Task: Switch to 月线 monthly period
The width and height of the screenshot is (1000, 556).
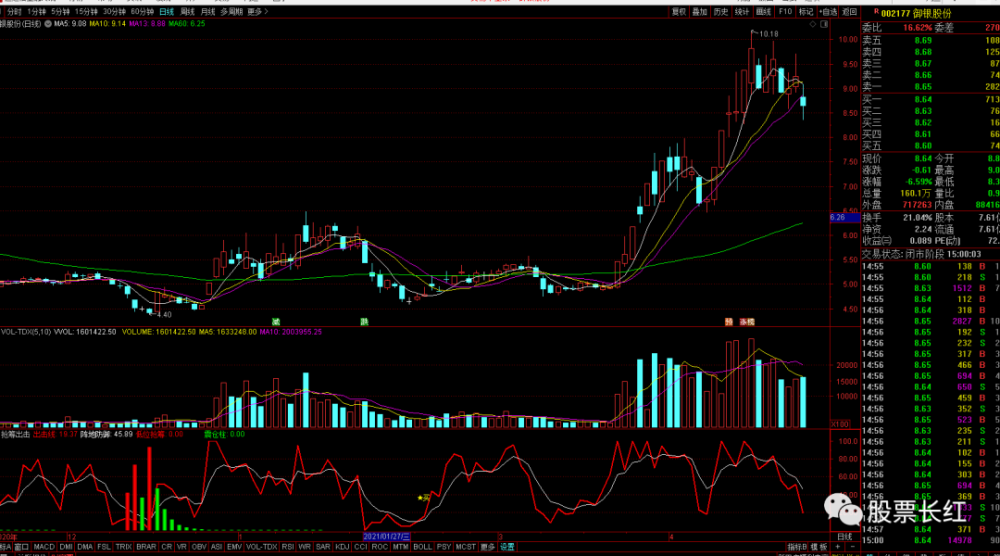Action: (207, 11)
